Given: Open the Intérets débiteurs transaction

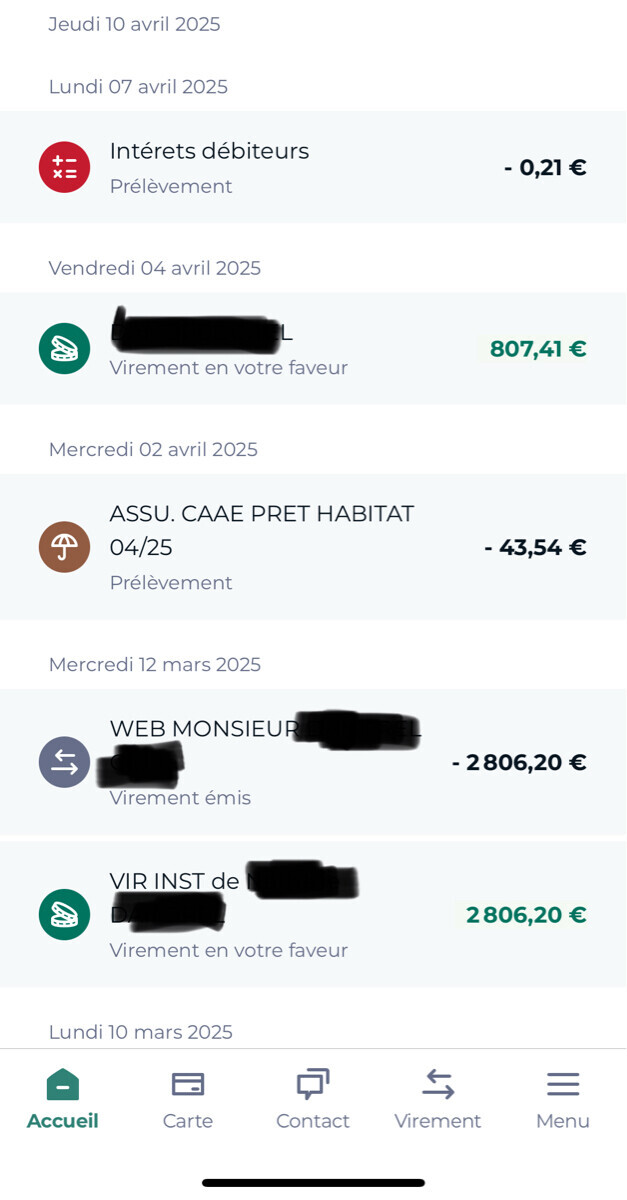Looking at the screenshot, I should tap(209, 151).
